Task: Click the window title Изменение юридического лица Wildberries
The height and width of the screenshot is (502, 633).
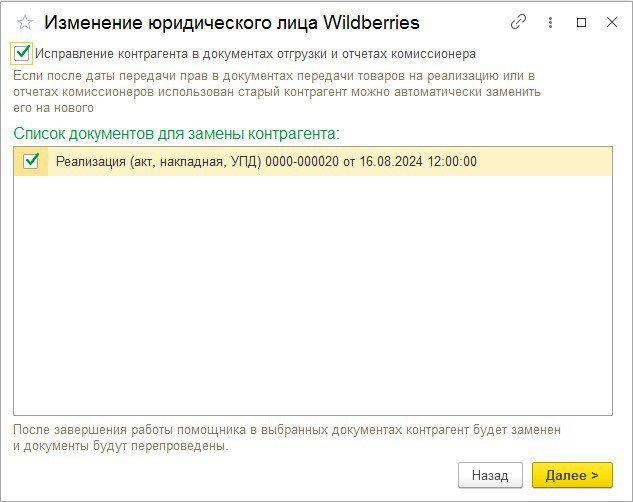Action: pyautogui.click(x=232, y=22)
